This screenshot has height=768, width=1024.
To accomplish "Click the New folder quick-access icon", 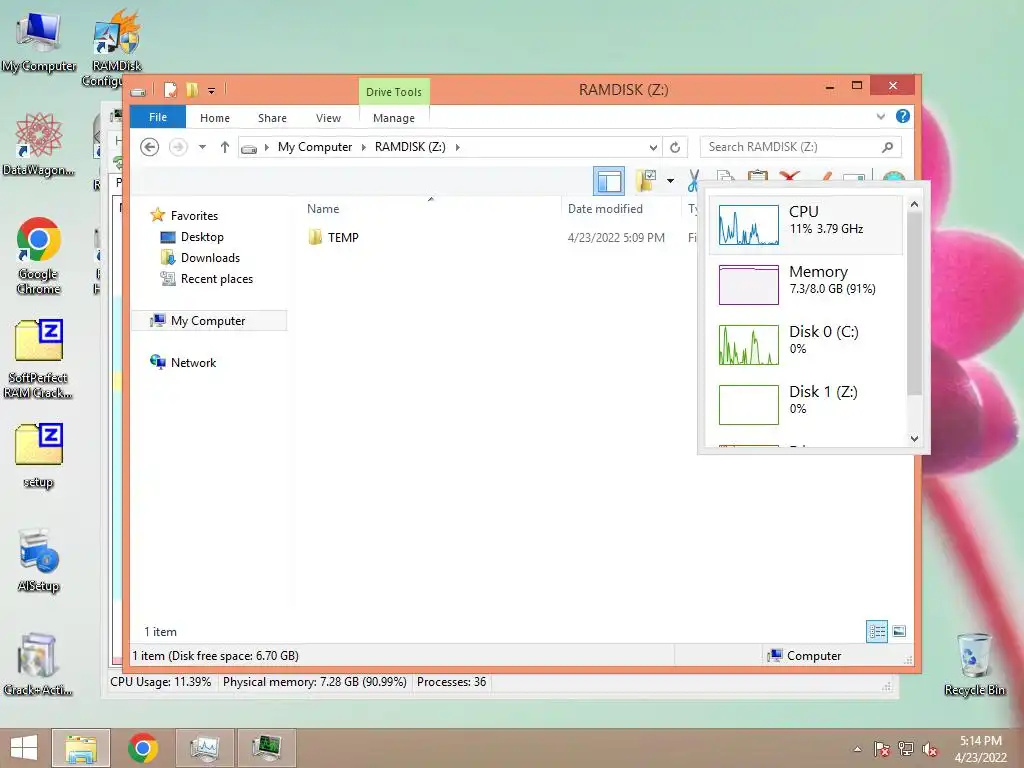I will 191,90.
